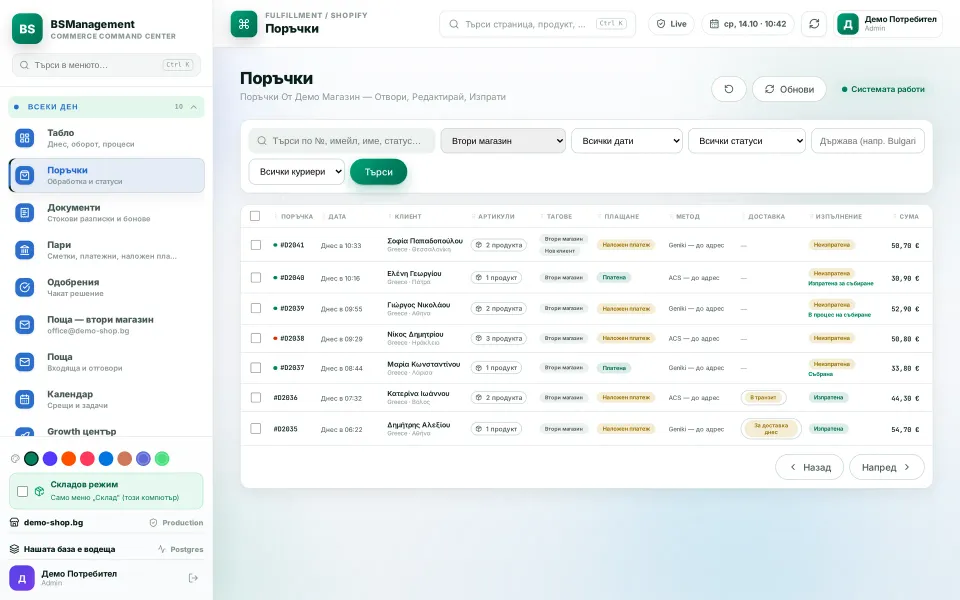960x600 pixels.
Task: Select the Поръчки menu item
Action: coord(106,175)
